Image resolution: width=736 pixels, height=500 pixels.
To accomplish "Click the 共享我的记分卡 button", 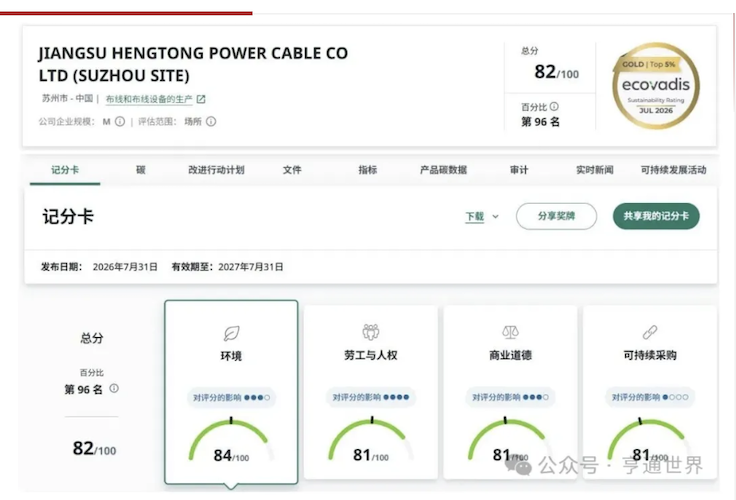I will point(656,216).
